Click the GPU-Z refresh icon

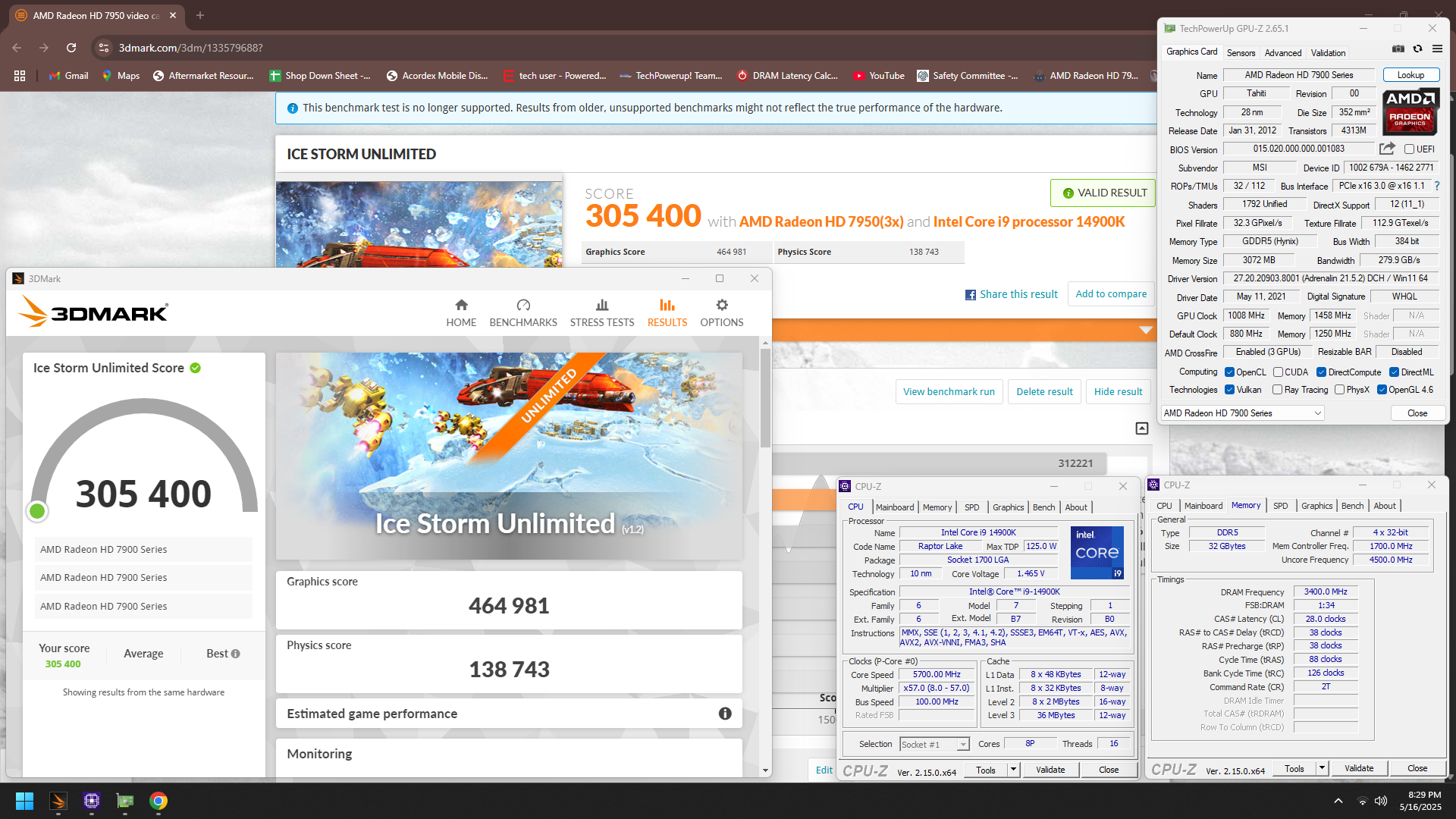[1417, 49]
